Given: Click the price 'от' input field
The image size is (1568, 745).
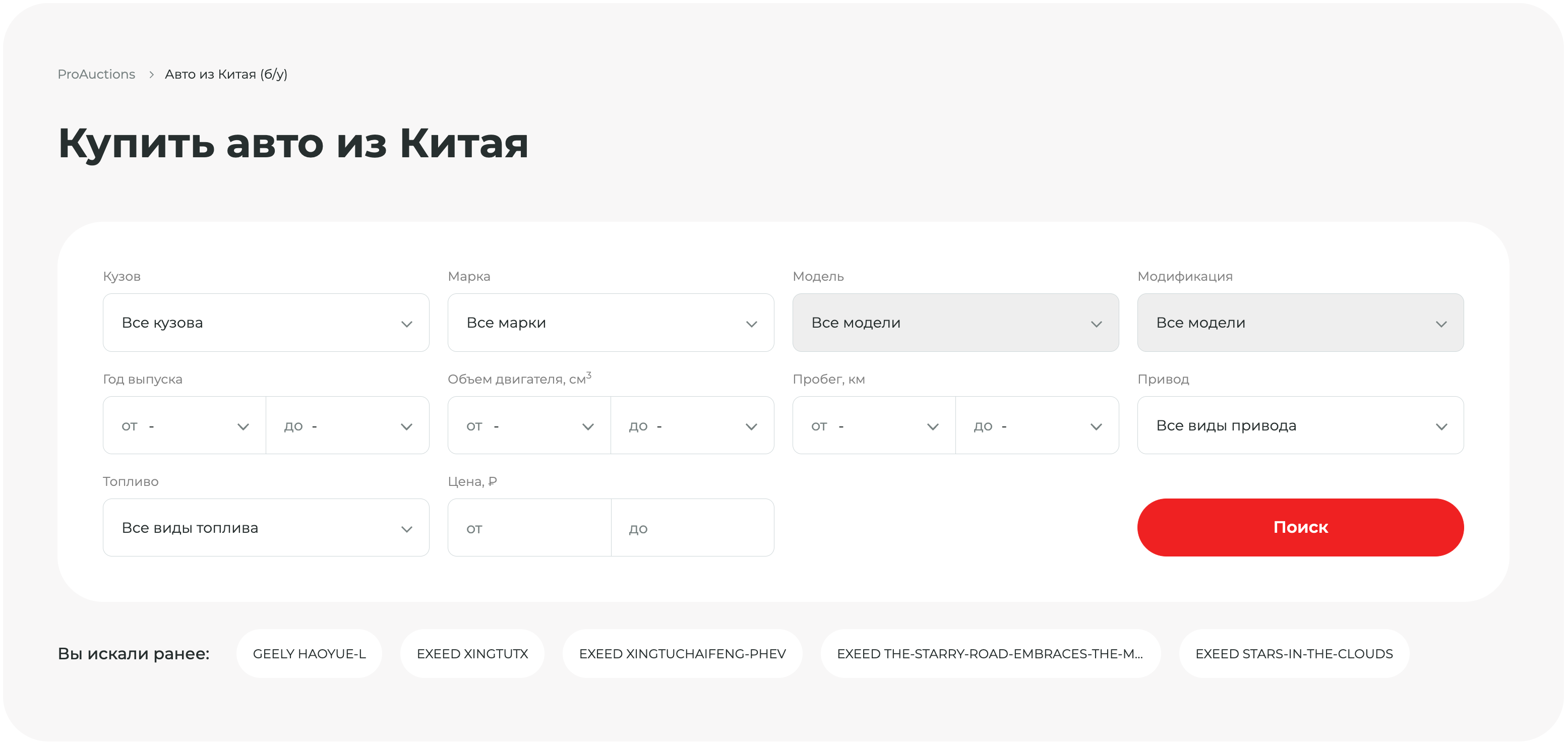Looking at the screenshot, I should tap(529, 528).
